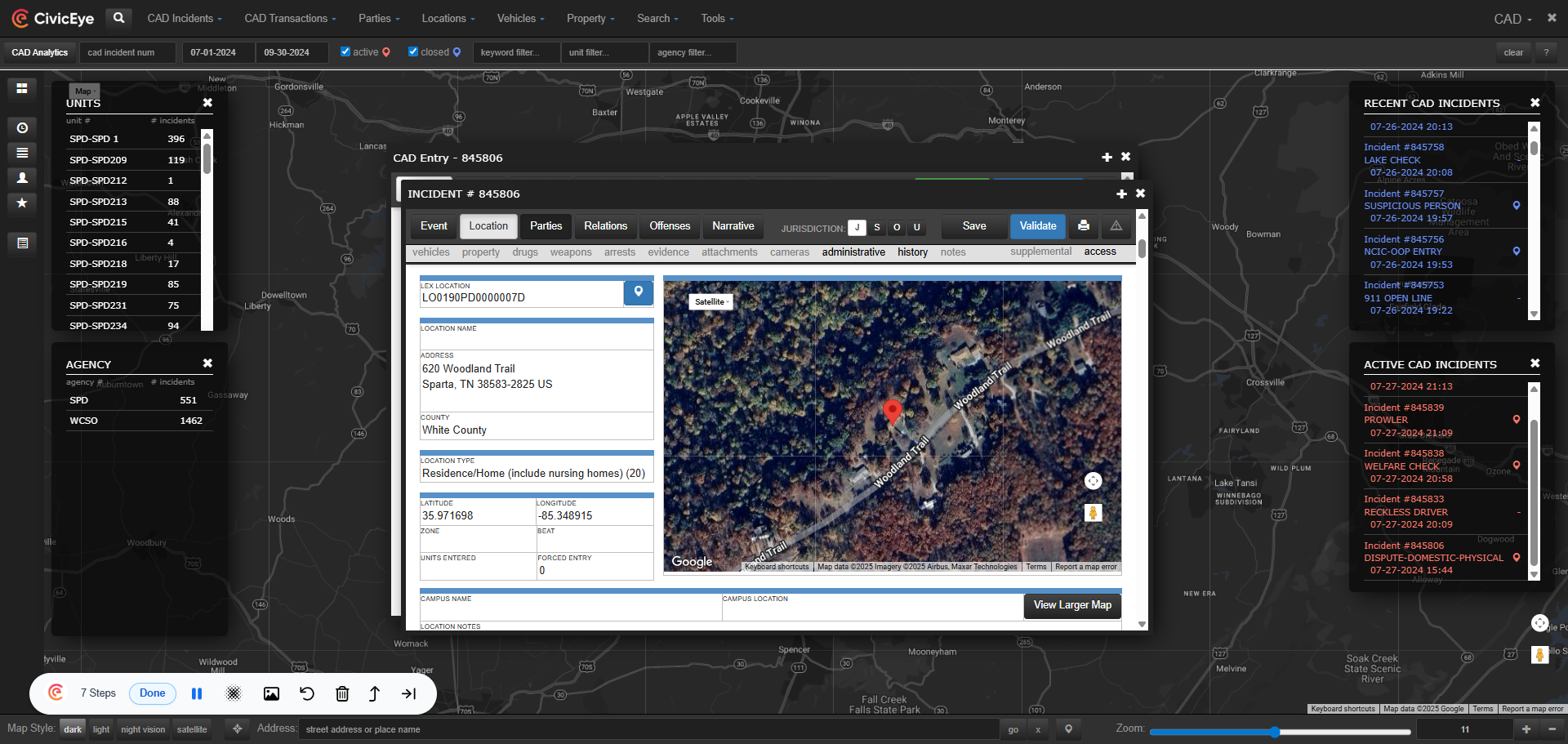Select jurisdiction U toggle
The height and width of the screenshot is (744, 1568).
point(916,228)
